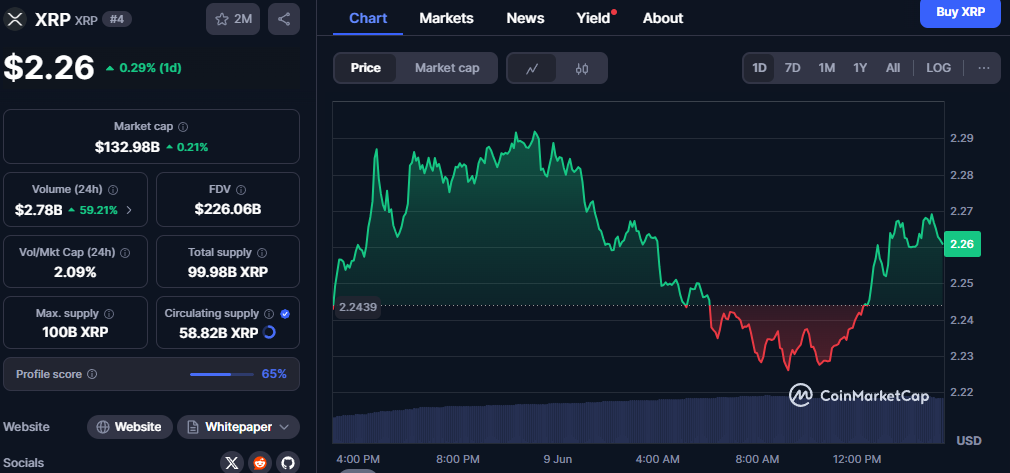Click the 0.29% (1d) change
The width and height of the screenshot is (1010, 473).
[x=143, y=68]
